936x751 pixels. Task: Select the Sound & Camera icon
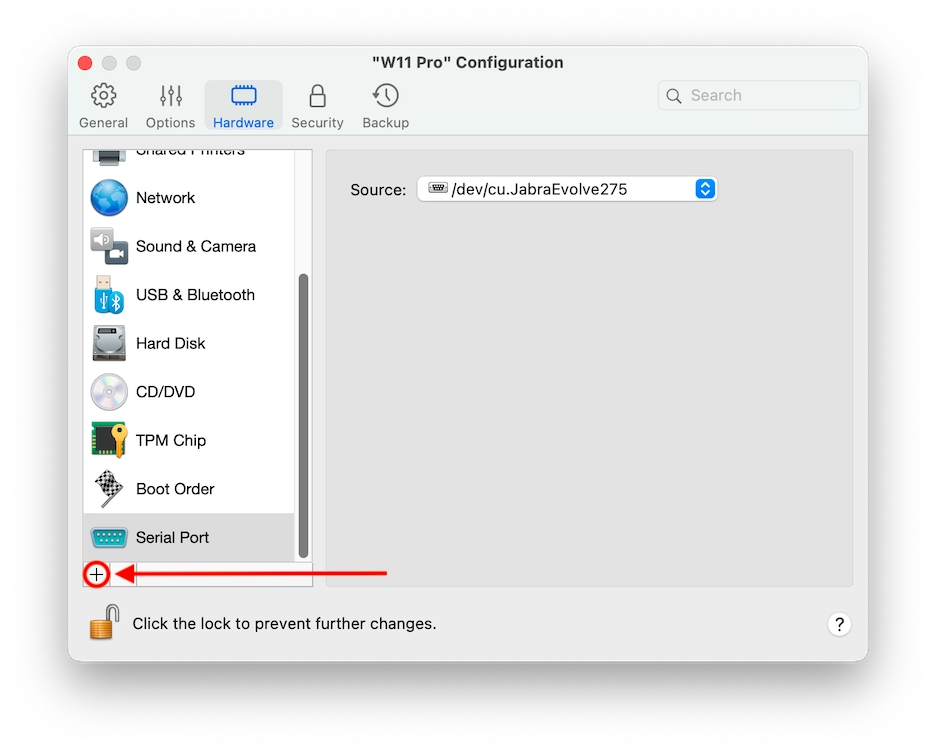coord(109,246)
